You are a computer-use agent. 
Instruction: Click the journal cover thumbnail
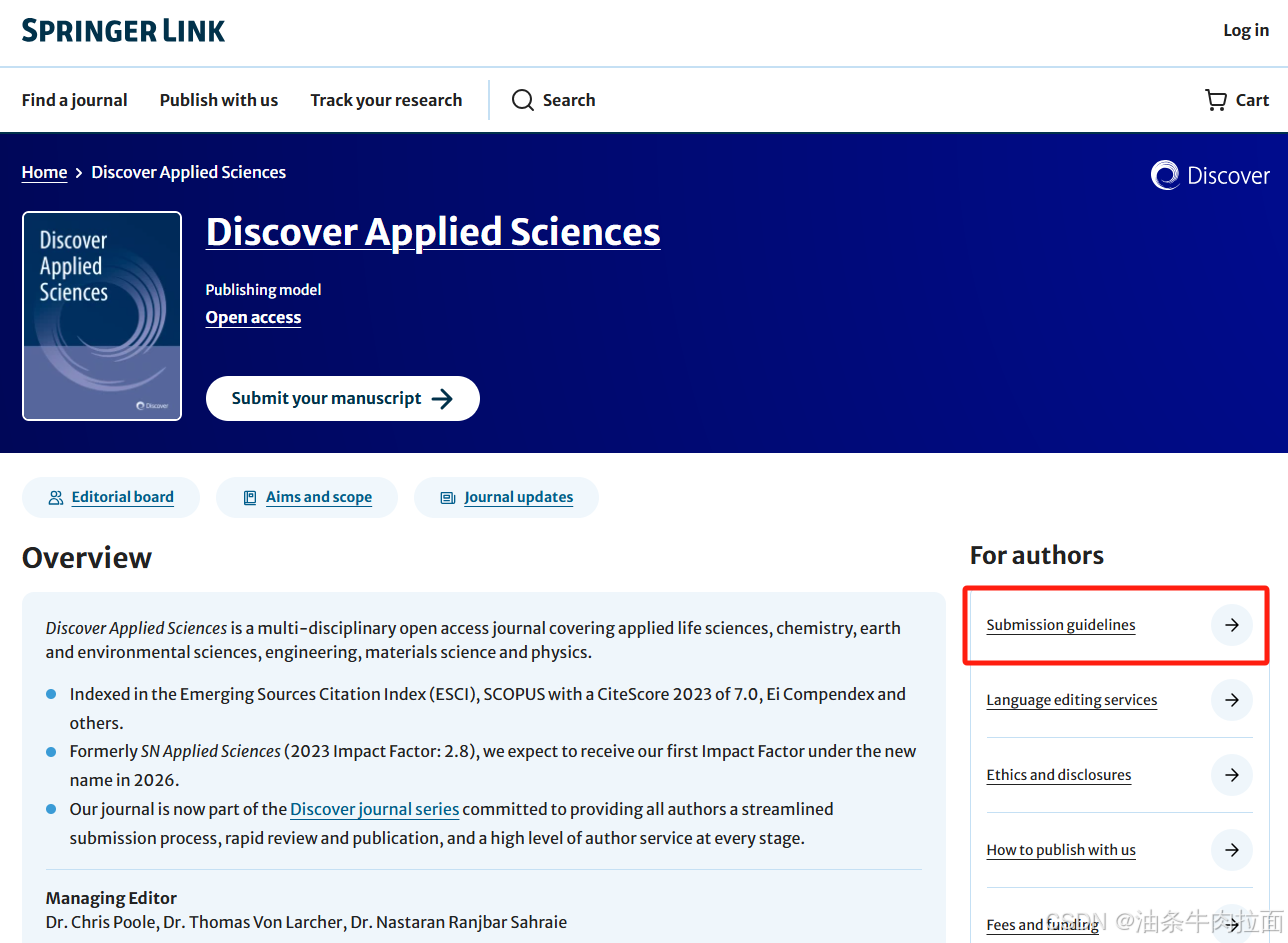point(102,316)
